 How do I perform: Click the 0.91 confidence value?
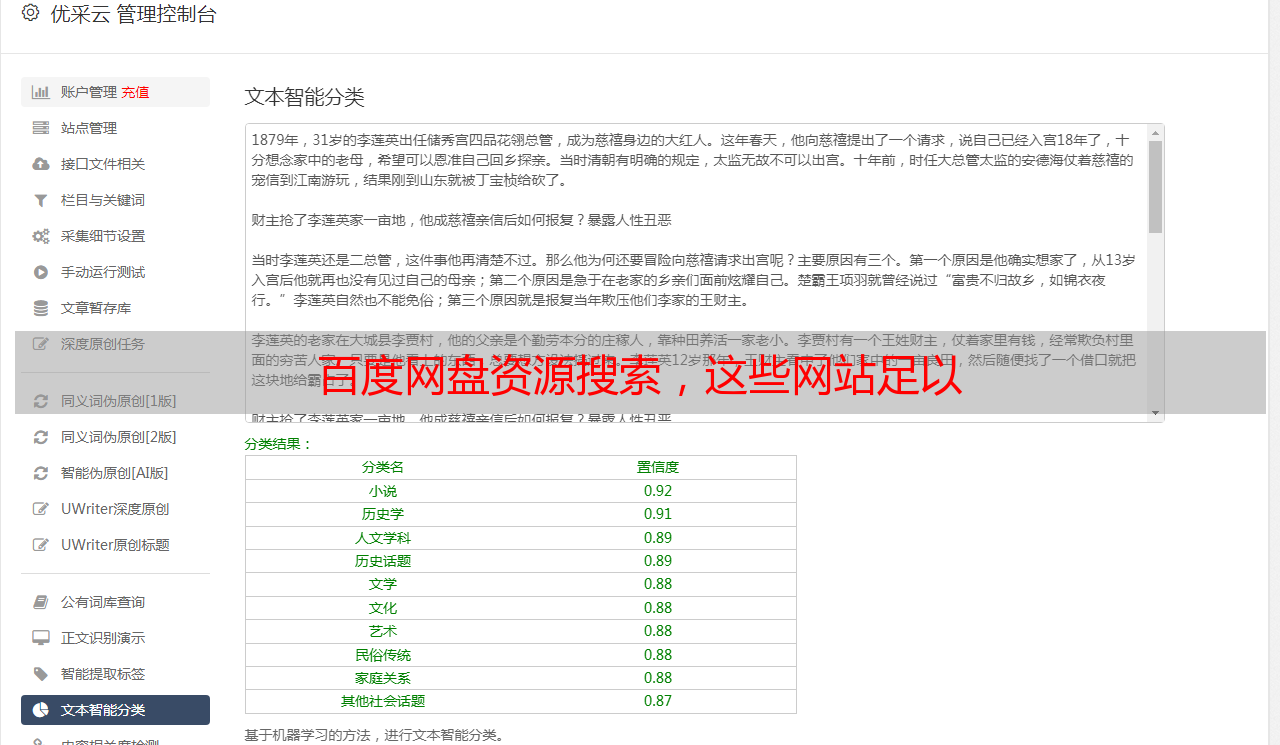[x=658, y=514]
